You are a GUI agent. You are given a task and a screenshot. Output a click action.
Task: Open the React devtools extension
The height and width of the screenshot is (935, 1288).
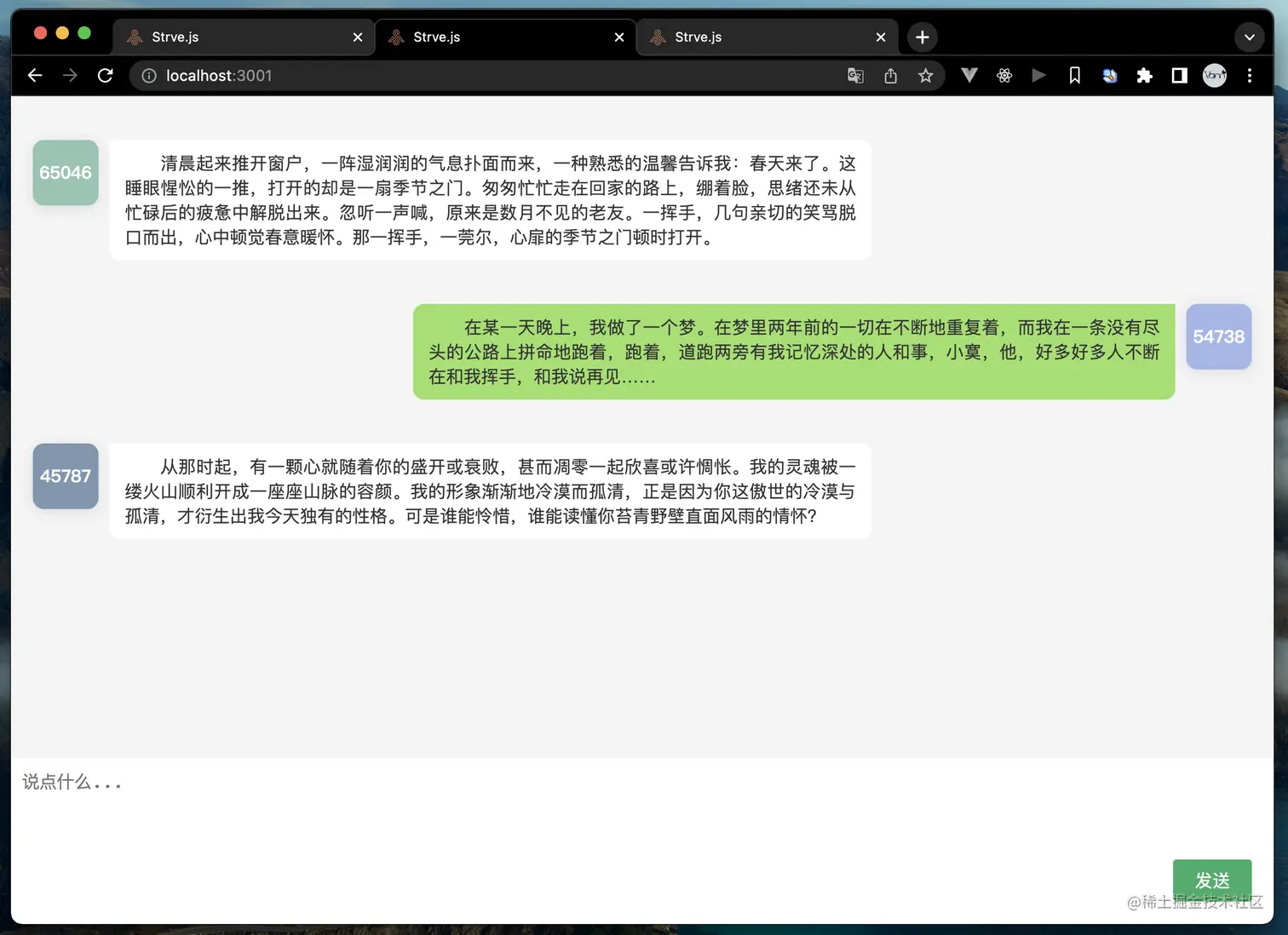[1004, 76]
